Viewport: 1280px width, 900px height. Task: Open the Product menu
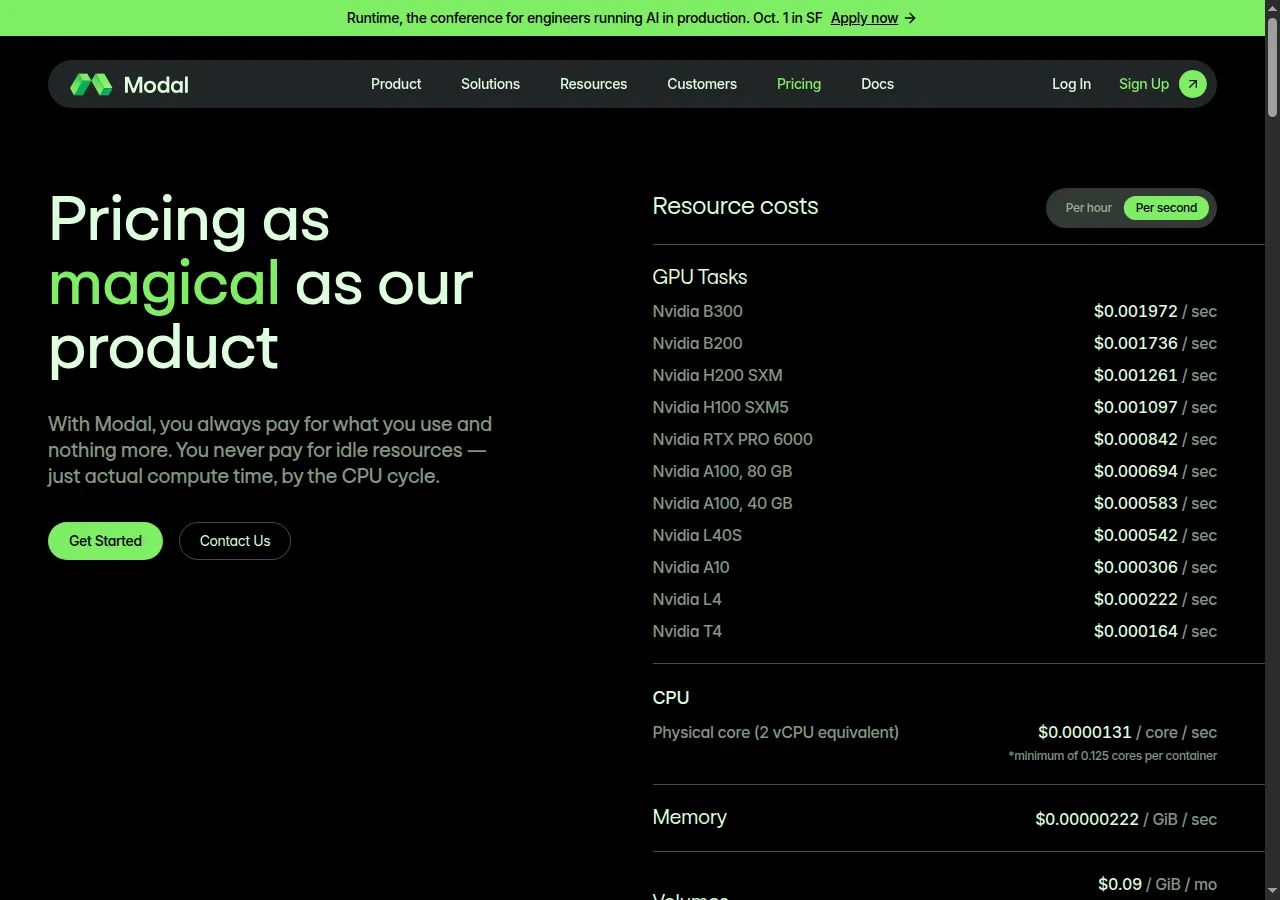396,84
